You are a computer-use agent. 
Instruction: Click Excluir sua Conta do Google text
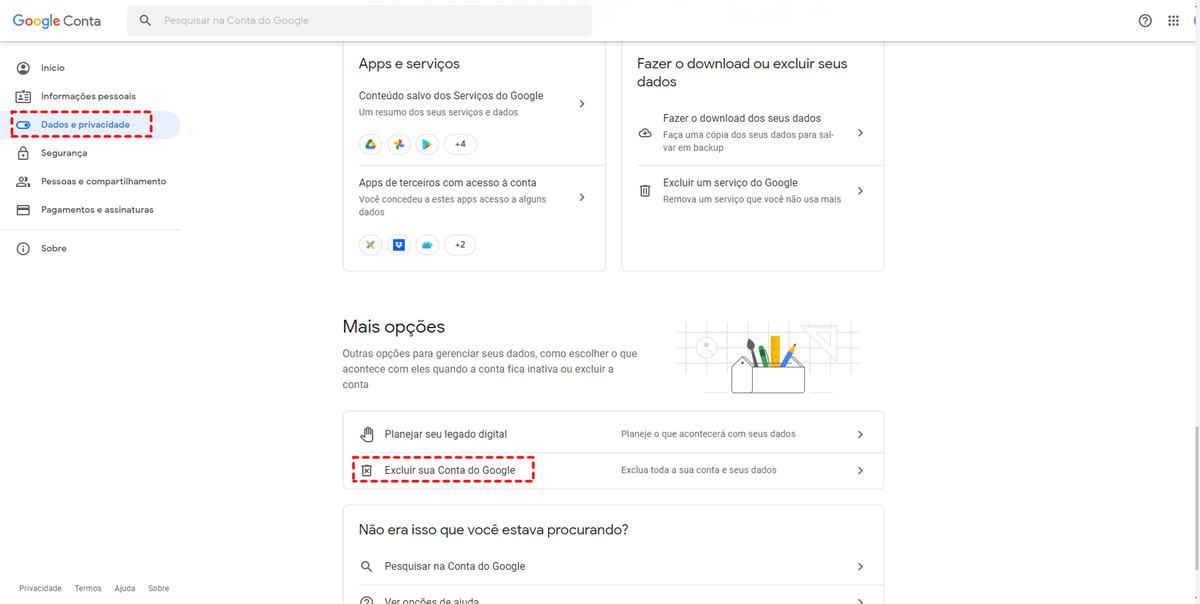click(450, 470)
